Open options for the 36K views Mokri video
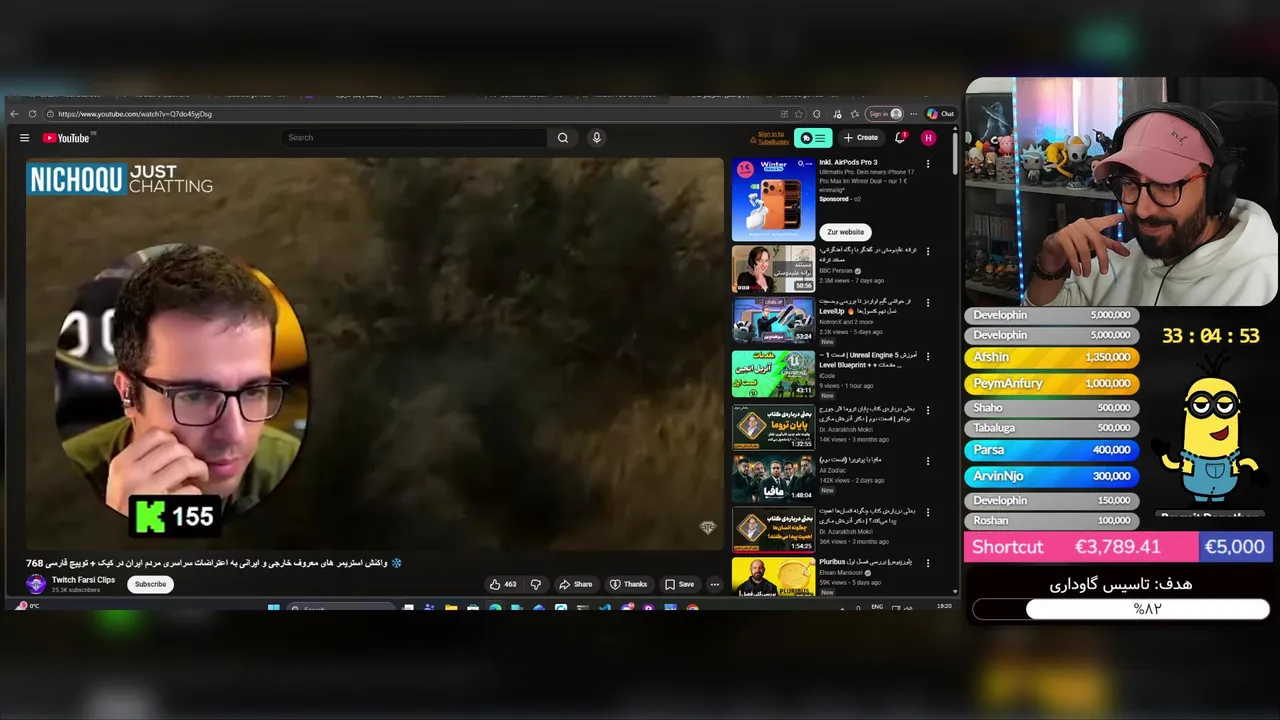1280x720 pixels. tap(928, 514)
